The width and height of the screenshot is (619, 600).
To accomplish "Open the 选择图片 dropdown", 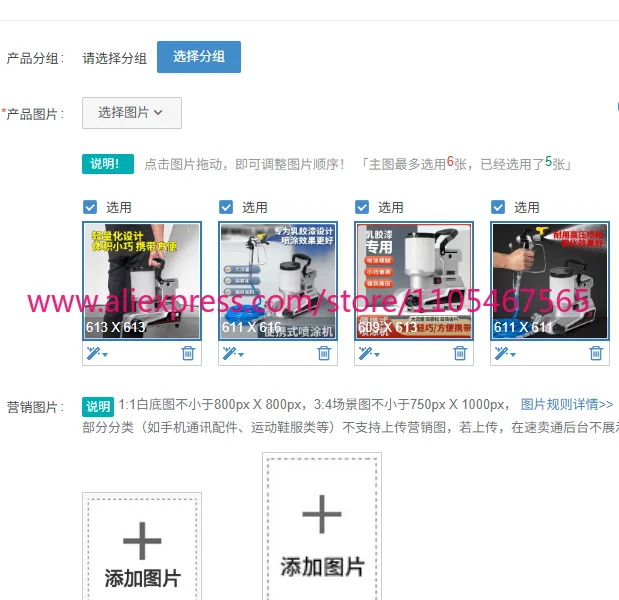I will pos(132,113).
